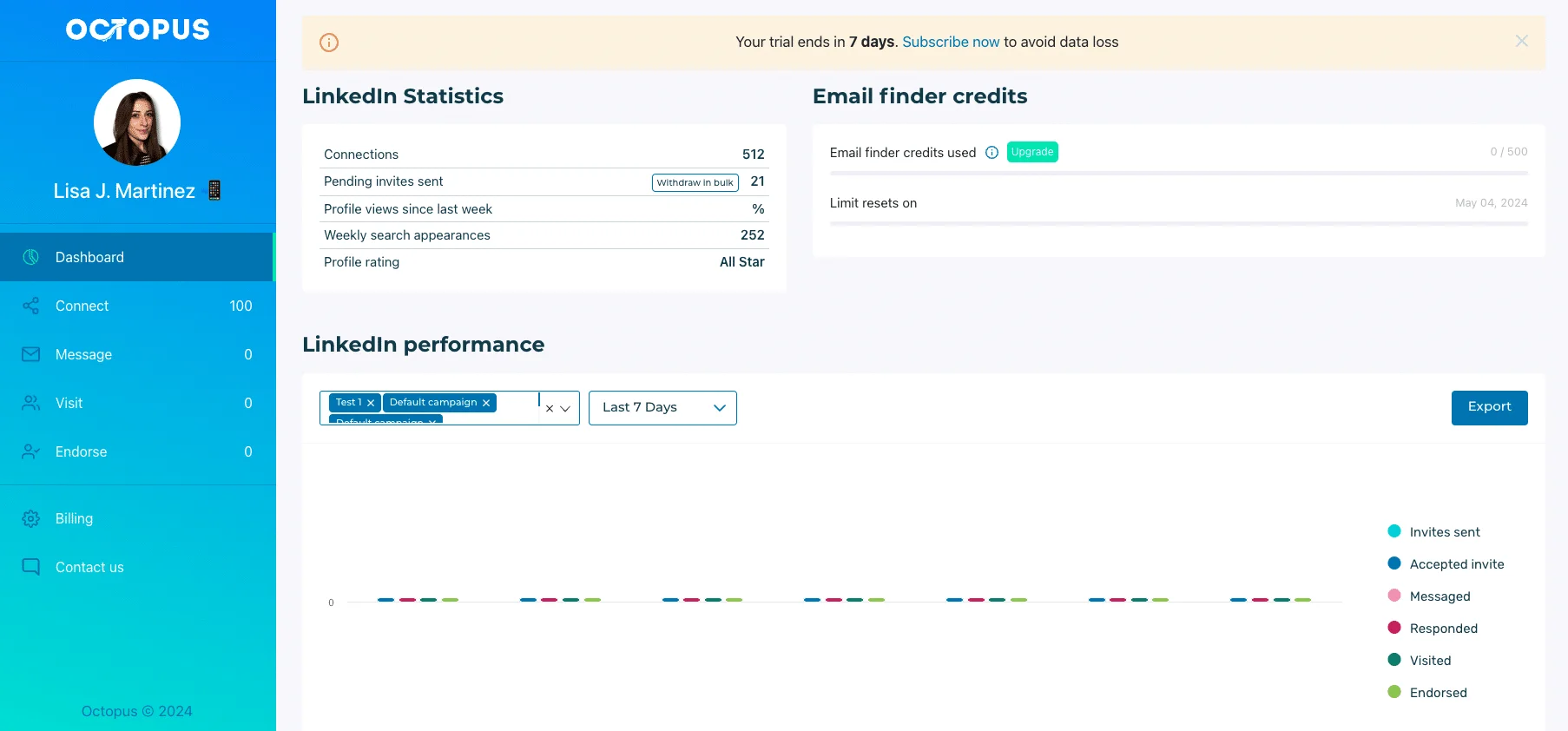Click the Billing gear icon
Viewport: 1568px width, 731px height.
click(31, 518)
